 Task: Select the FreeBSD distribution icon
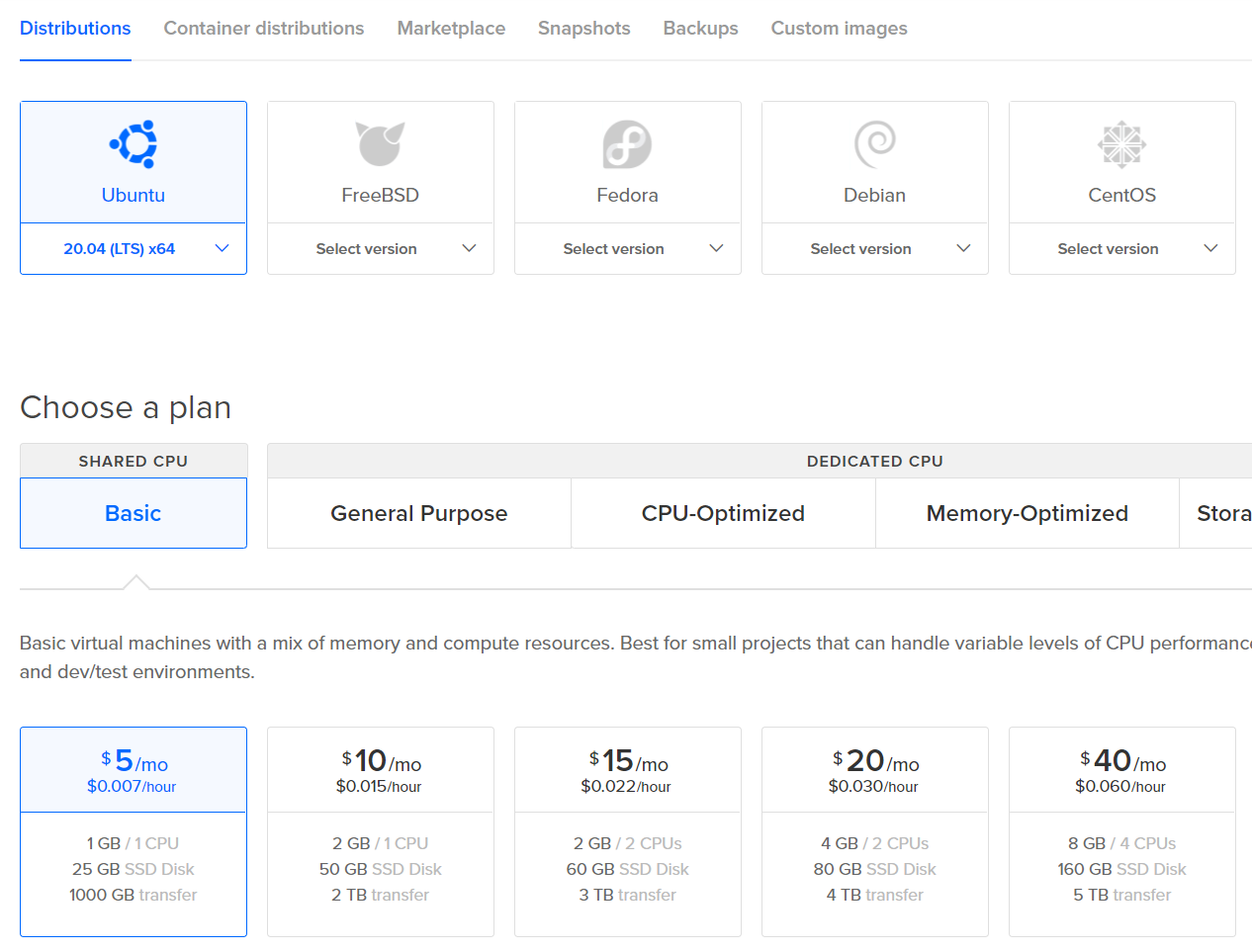381,144
